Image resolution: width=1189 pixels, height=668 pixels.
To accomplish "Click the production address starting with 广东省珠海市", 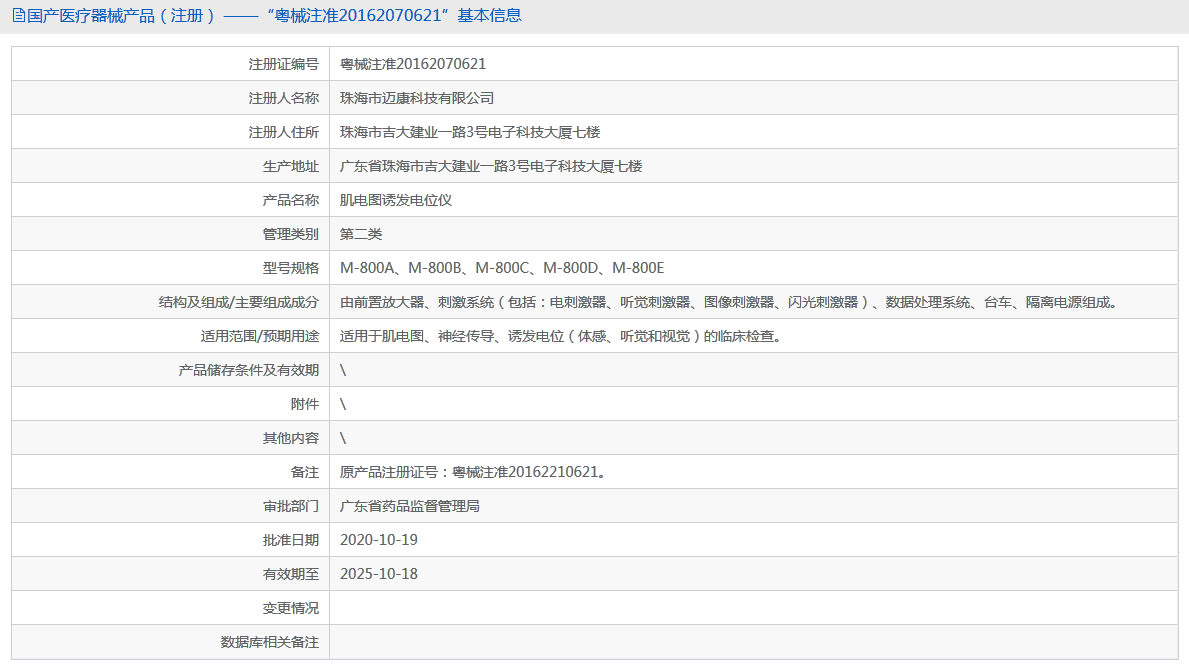I will tap(491, 166).
